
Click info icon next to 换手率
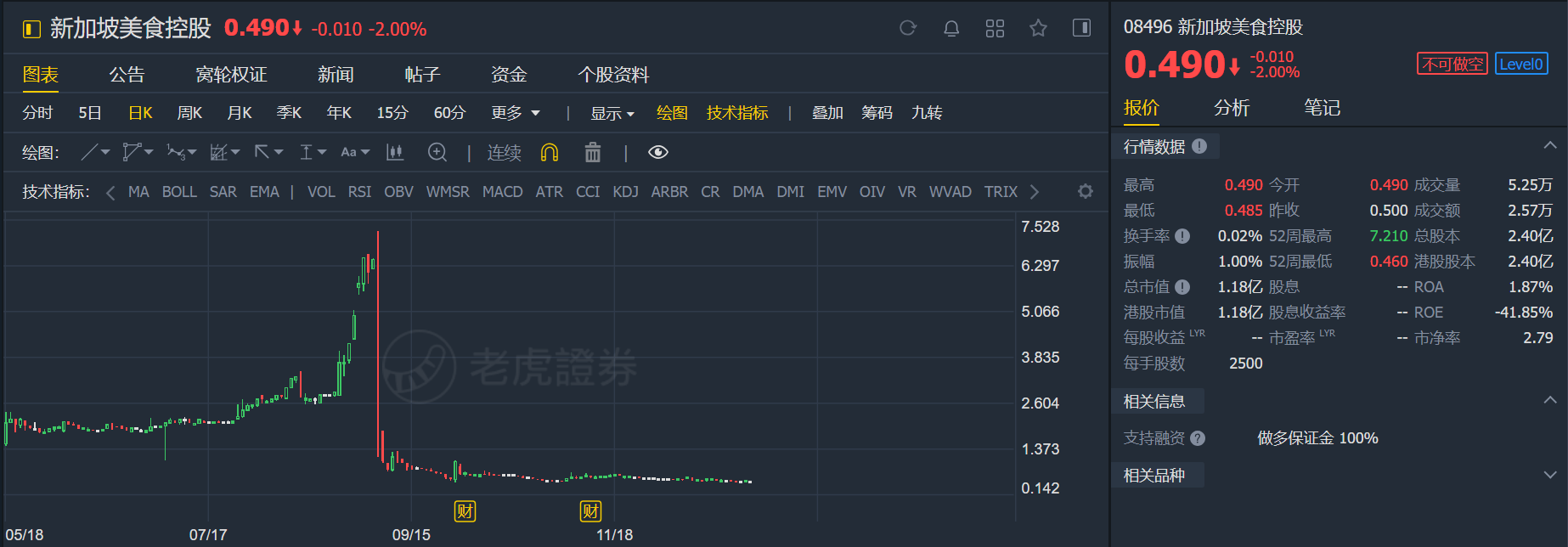[x=1182, y=236]
